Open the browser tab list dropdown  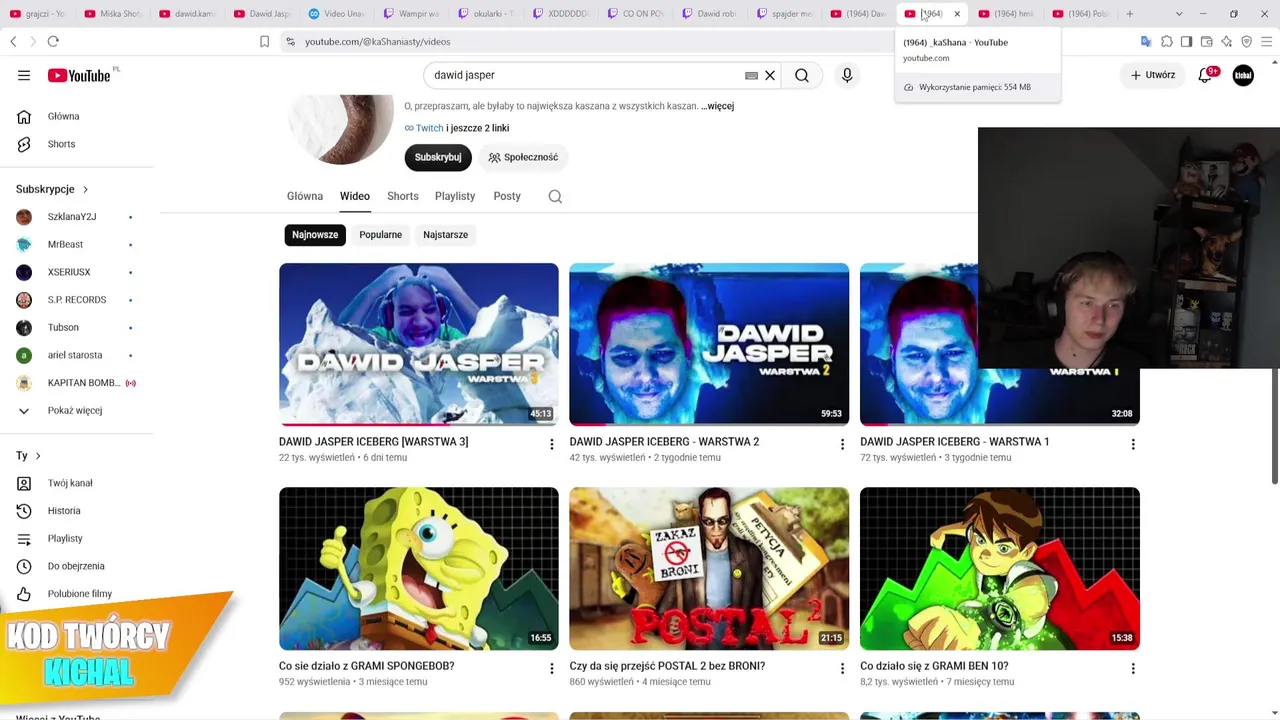(1179, 14)
